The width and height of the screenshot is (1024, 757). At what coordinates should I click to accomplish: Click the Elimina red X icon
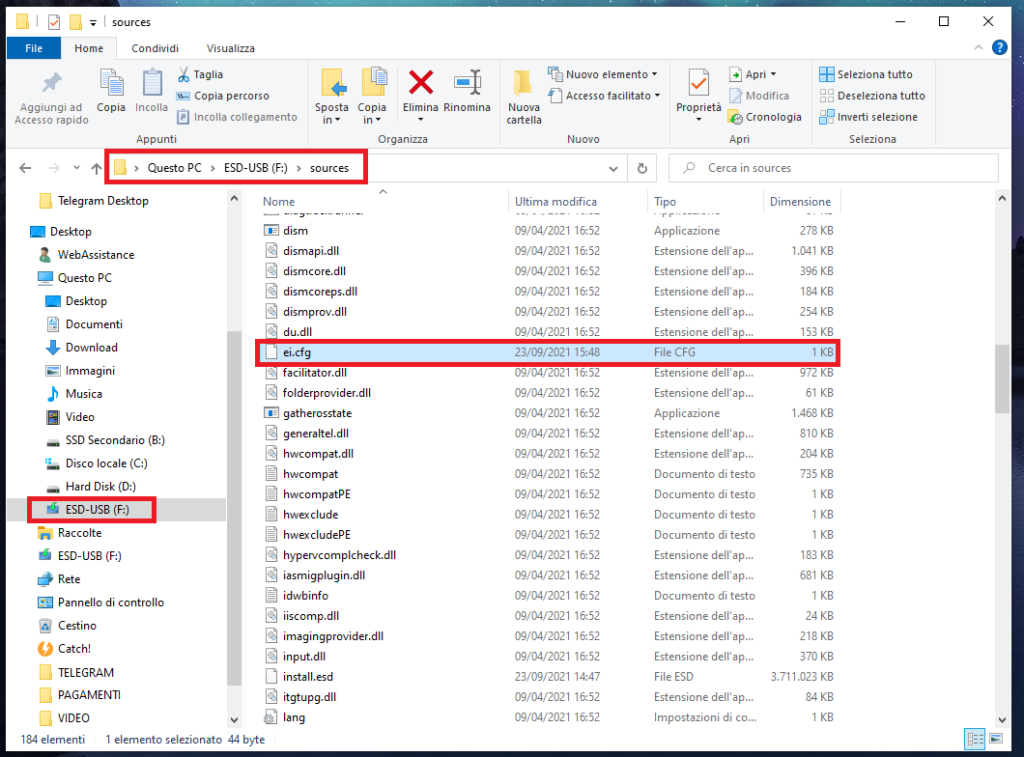click(421, 83)
